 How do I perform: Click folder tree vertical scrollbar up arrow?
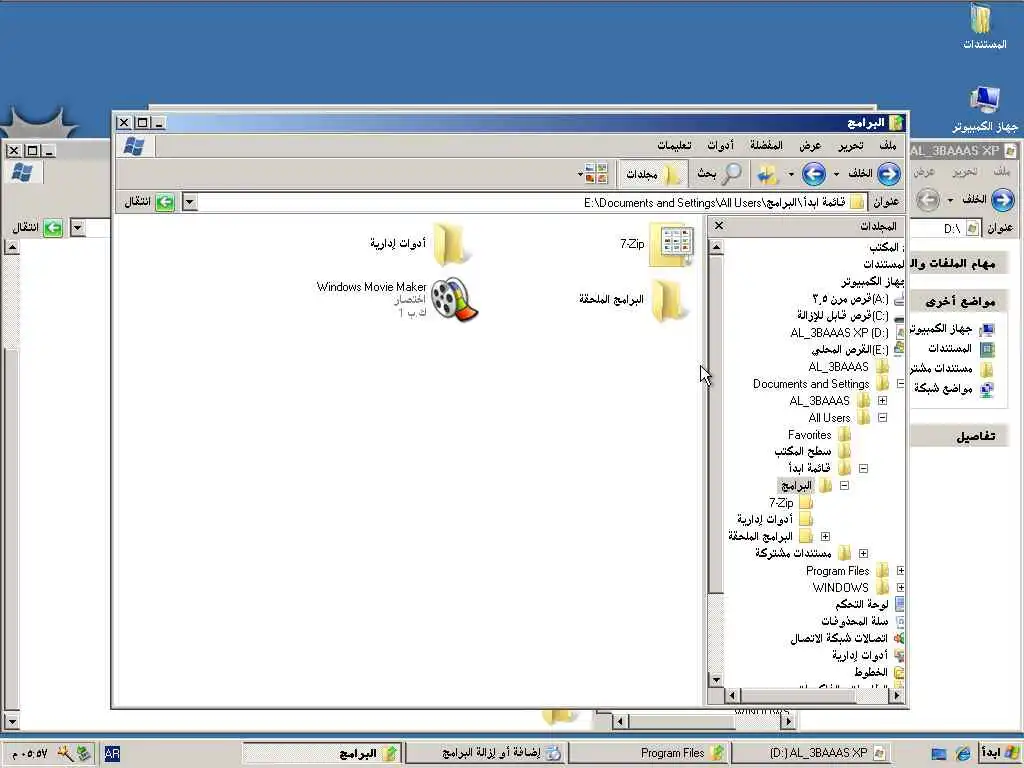716,247
